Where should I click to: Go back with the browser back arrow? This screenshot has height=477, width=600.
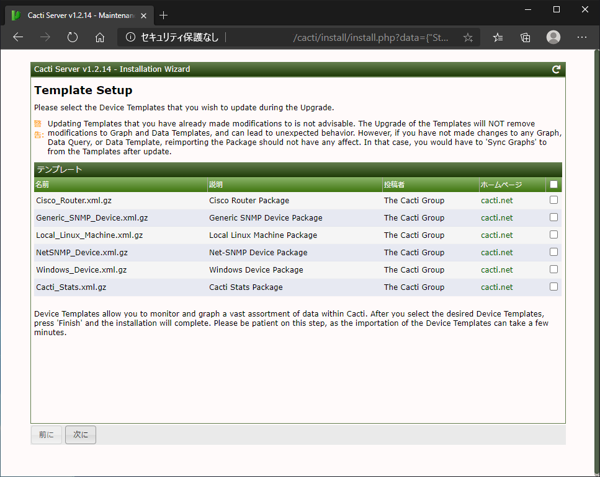click(18, 37)
